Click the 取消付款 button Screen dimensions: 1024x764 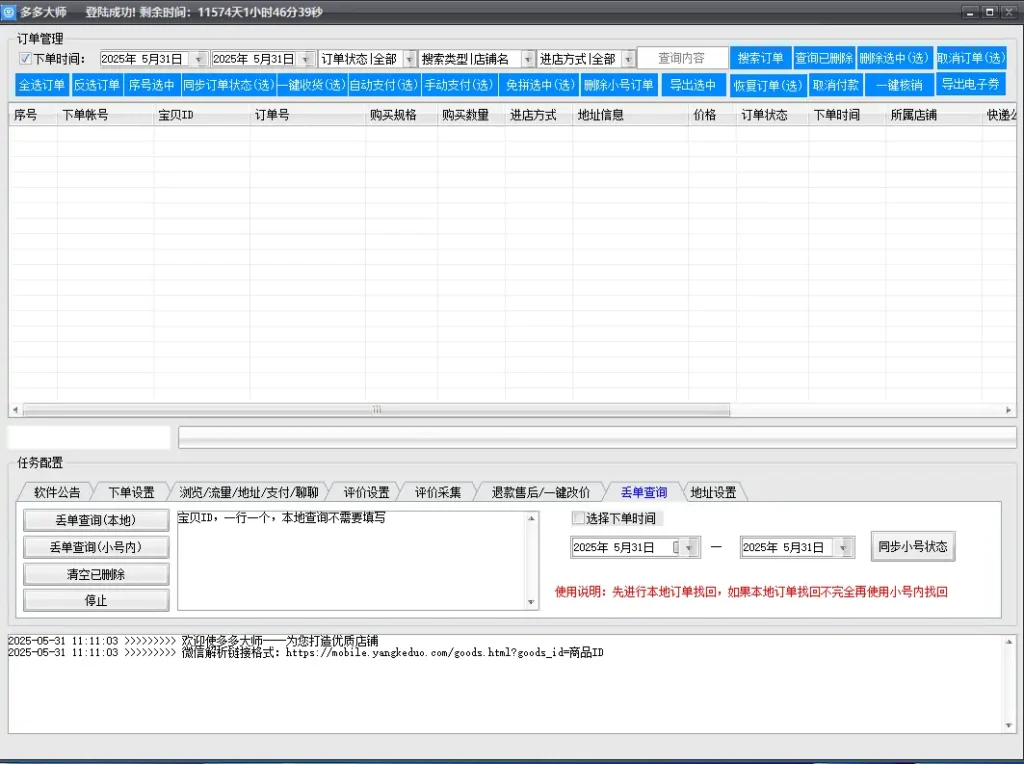click(x=835, y=85)
